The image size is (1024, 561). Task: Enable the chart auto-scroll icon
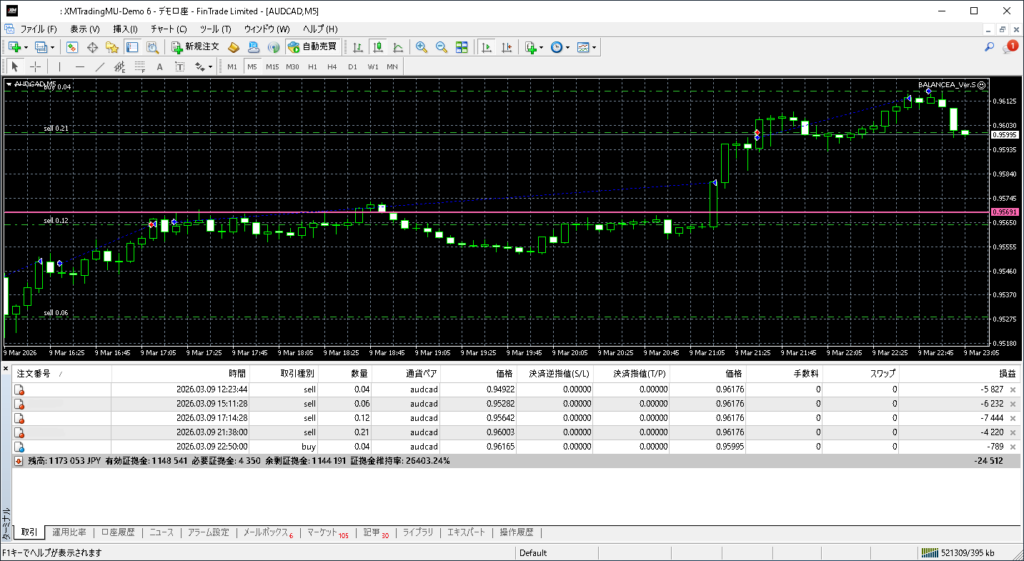point(485,47)
